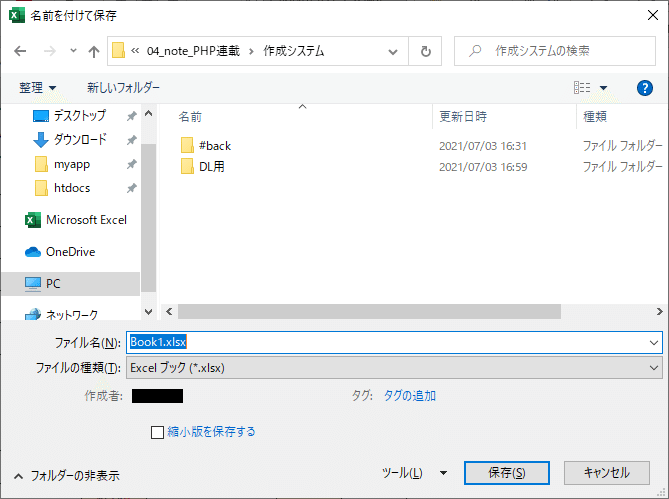Click the Excel icon in title bar
The height and width of the screenshot is (499, 669).
click(x=16, y=15)
